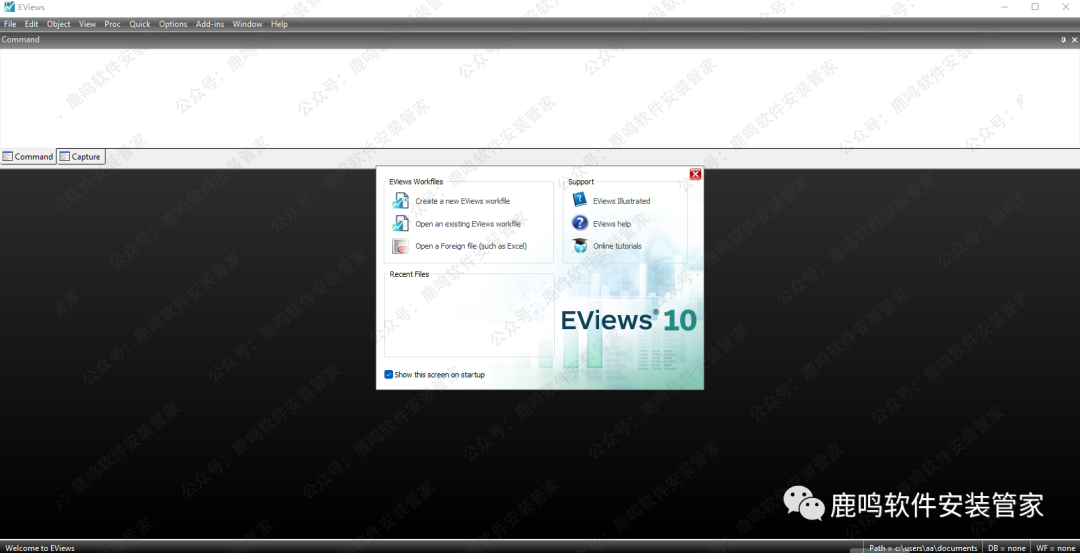The image size is (1080, 553).
Task: Switch to the Capture tab
Action: [x=80, y=157]
